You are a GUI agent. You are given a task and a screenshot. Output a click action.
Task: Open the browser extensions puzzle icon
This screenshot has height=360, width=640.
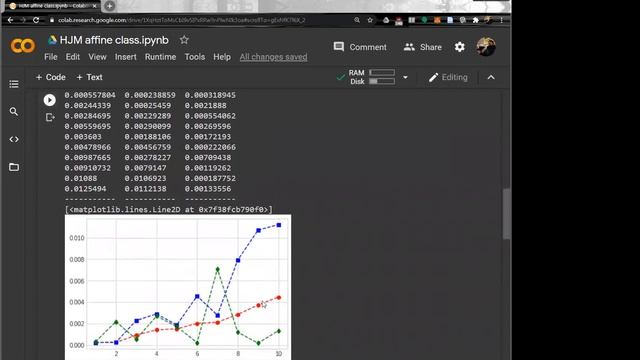point(475,20)
